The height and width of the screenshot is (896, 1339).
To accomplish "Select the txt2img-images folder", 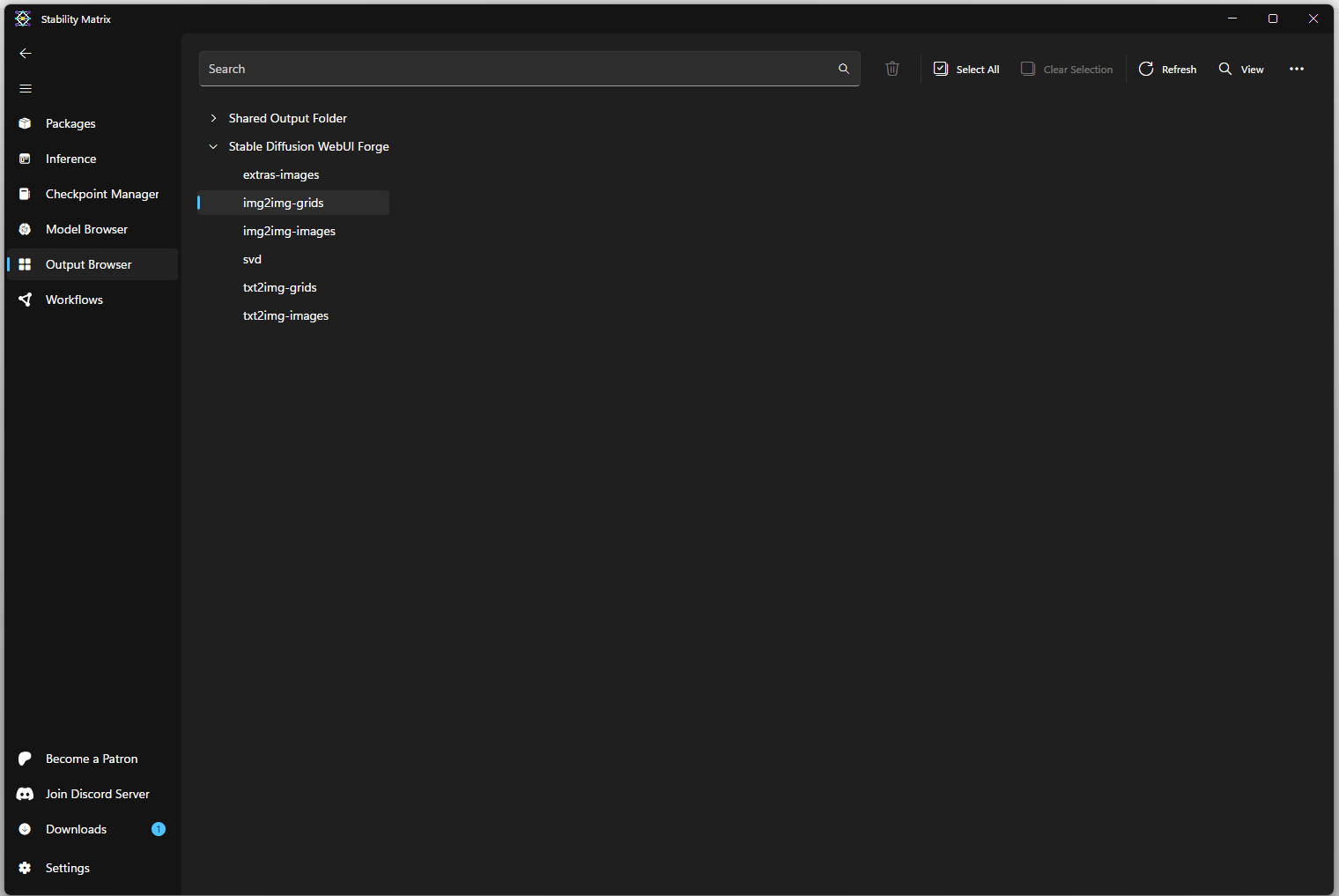I will coord(285,315).
